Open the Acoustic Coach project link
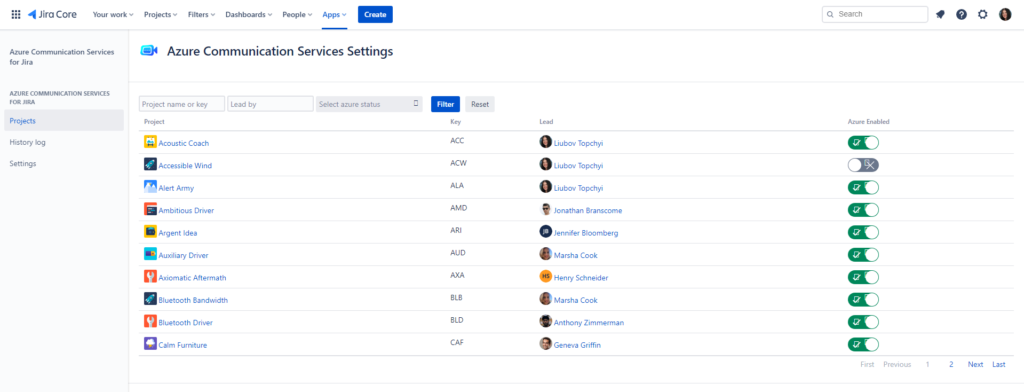1024x392 pixels. tap(184, 143)
